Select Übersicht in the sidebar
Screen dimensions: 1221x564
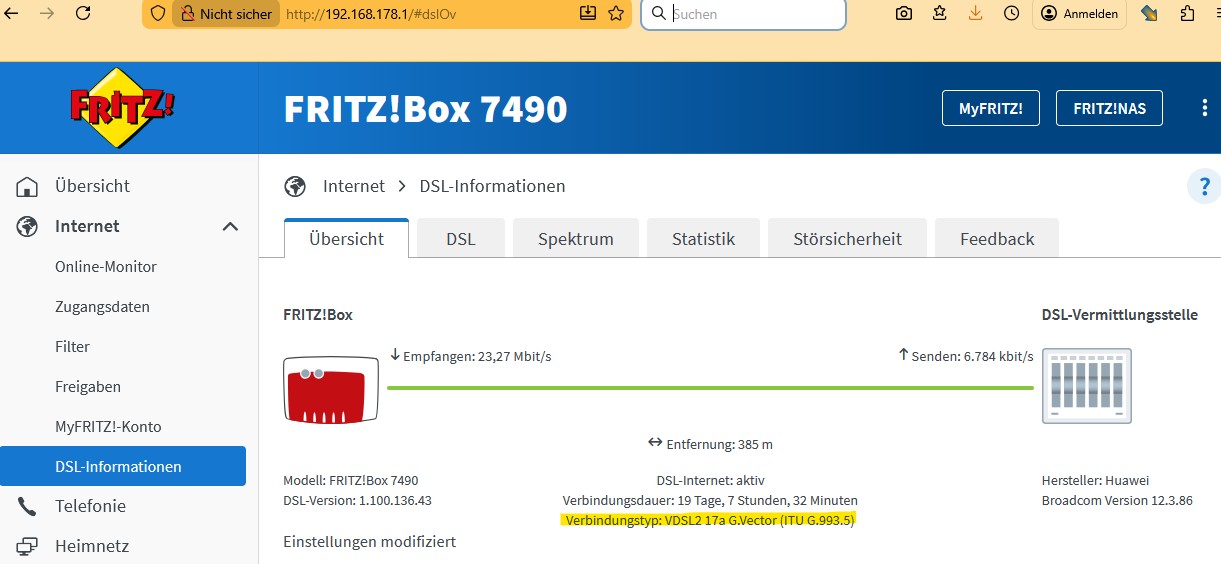coord(92,186)
